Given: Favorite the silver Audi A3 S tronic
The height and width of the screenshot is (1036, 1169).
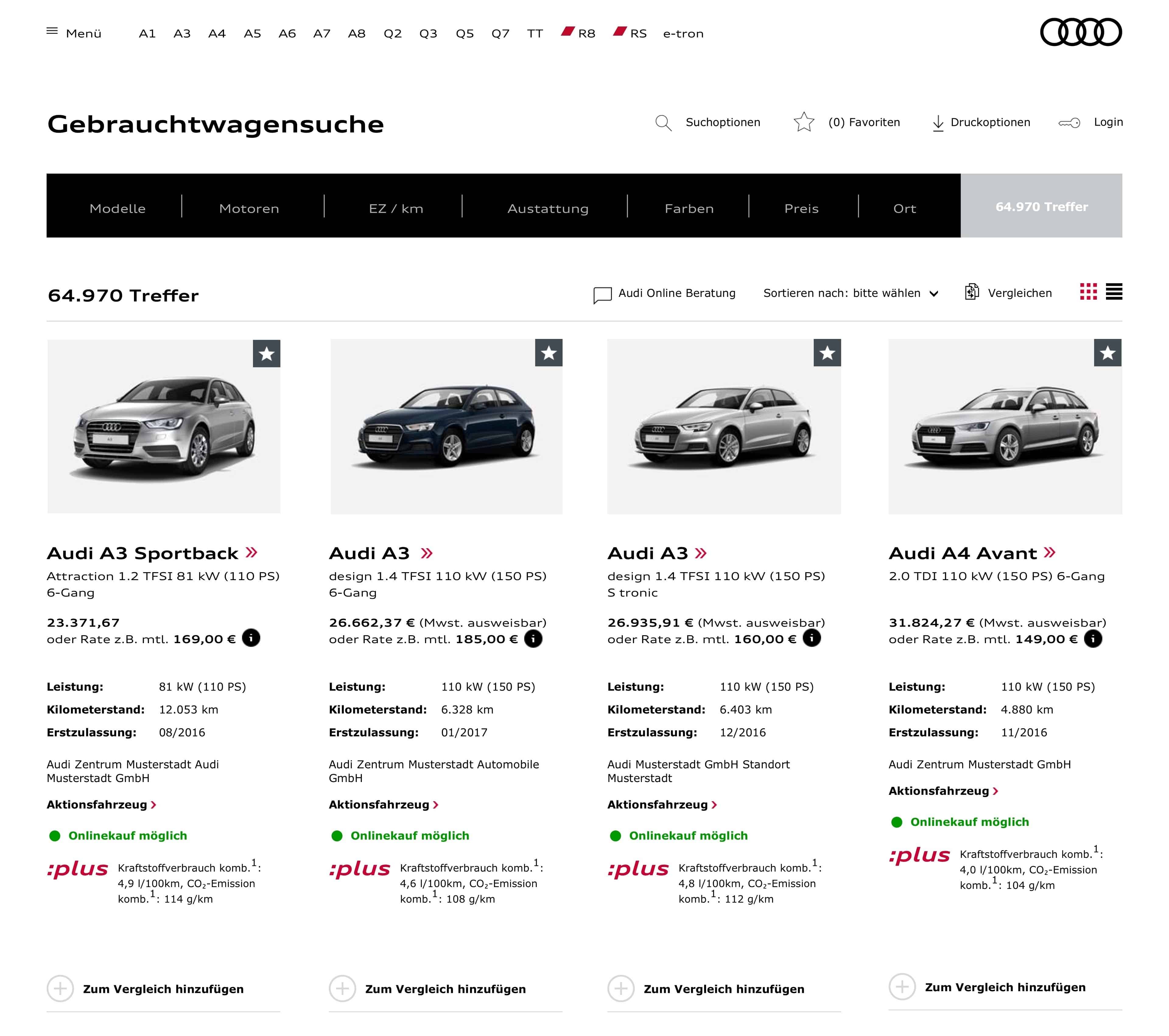Looking at the screenshot, I should tap(827, 353).
